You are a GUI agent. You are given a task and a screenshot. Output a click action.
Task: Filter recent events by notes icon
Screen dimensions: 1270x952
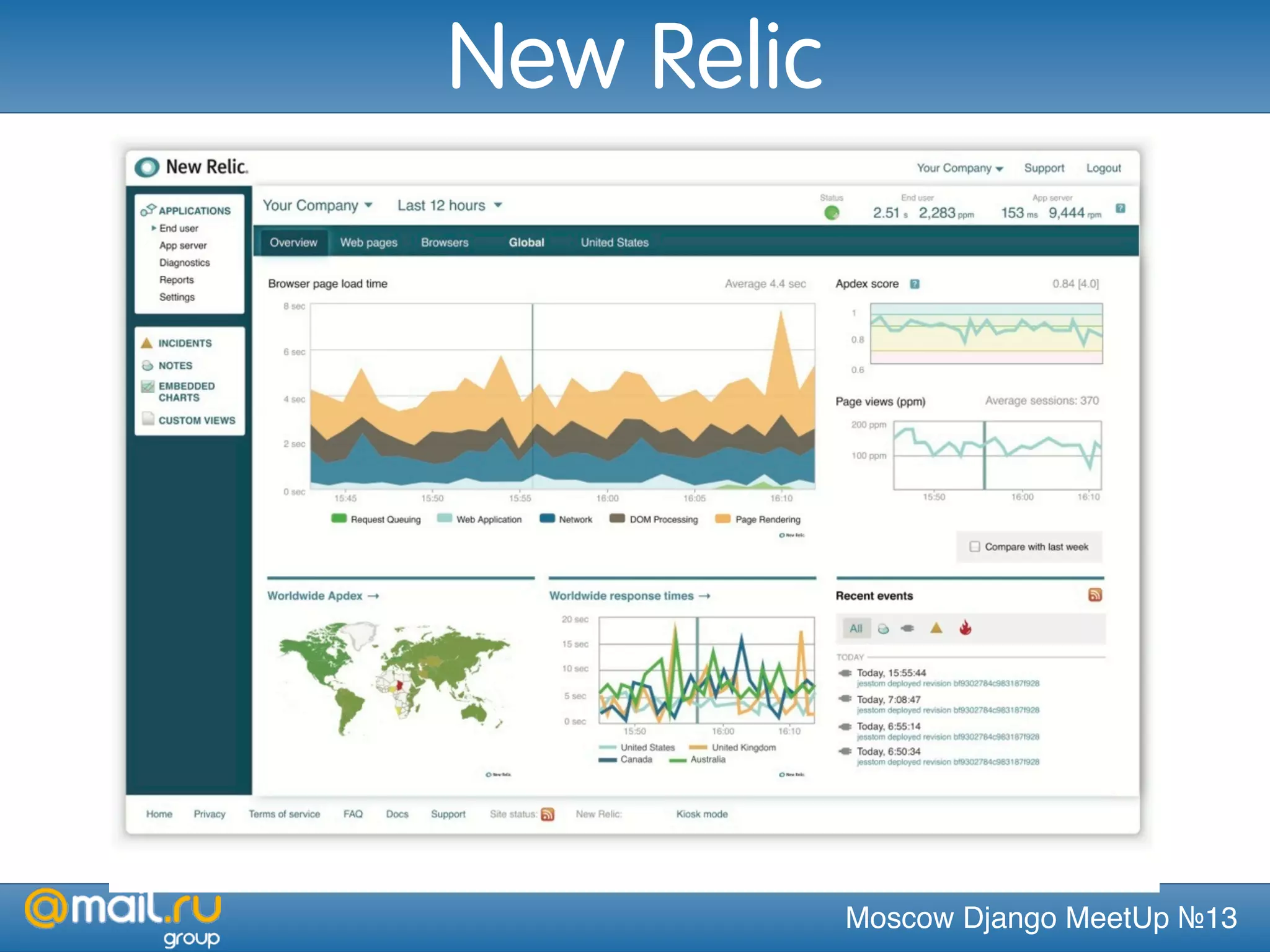click(884, 628)
